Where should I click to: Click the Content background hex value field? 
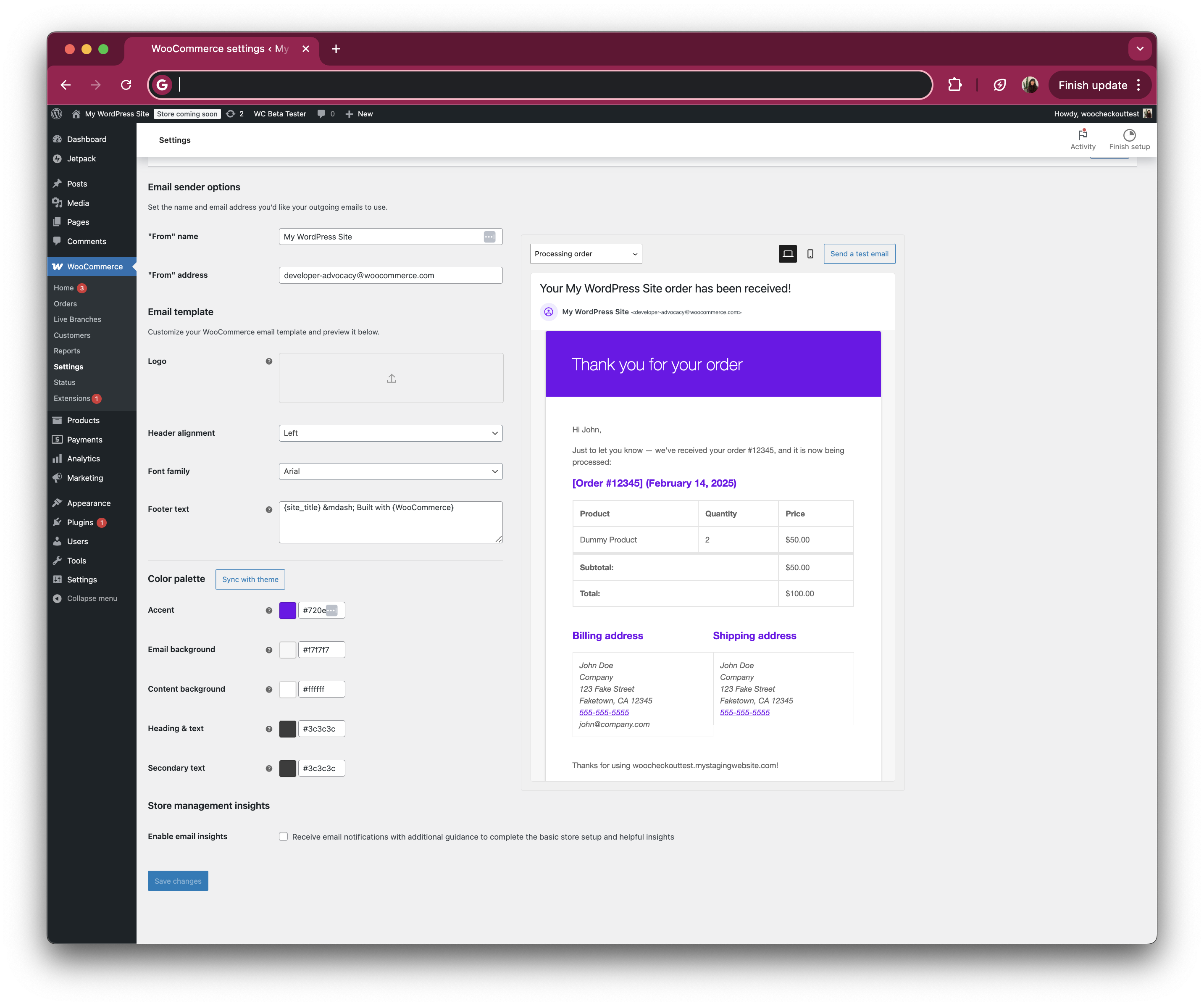[322, 690]
